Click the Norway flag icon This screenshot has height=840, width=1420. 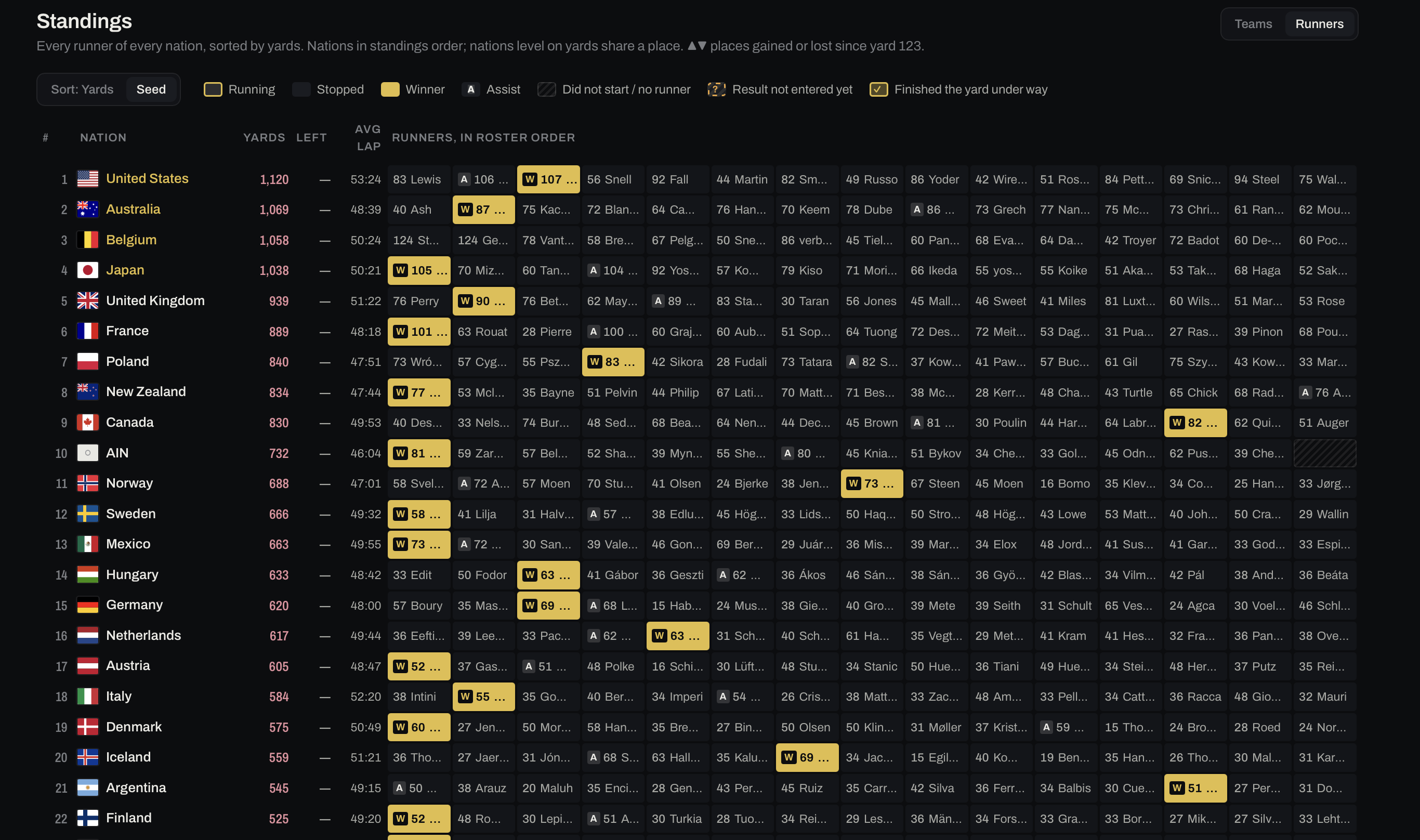(x=88, y=483)
